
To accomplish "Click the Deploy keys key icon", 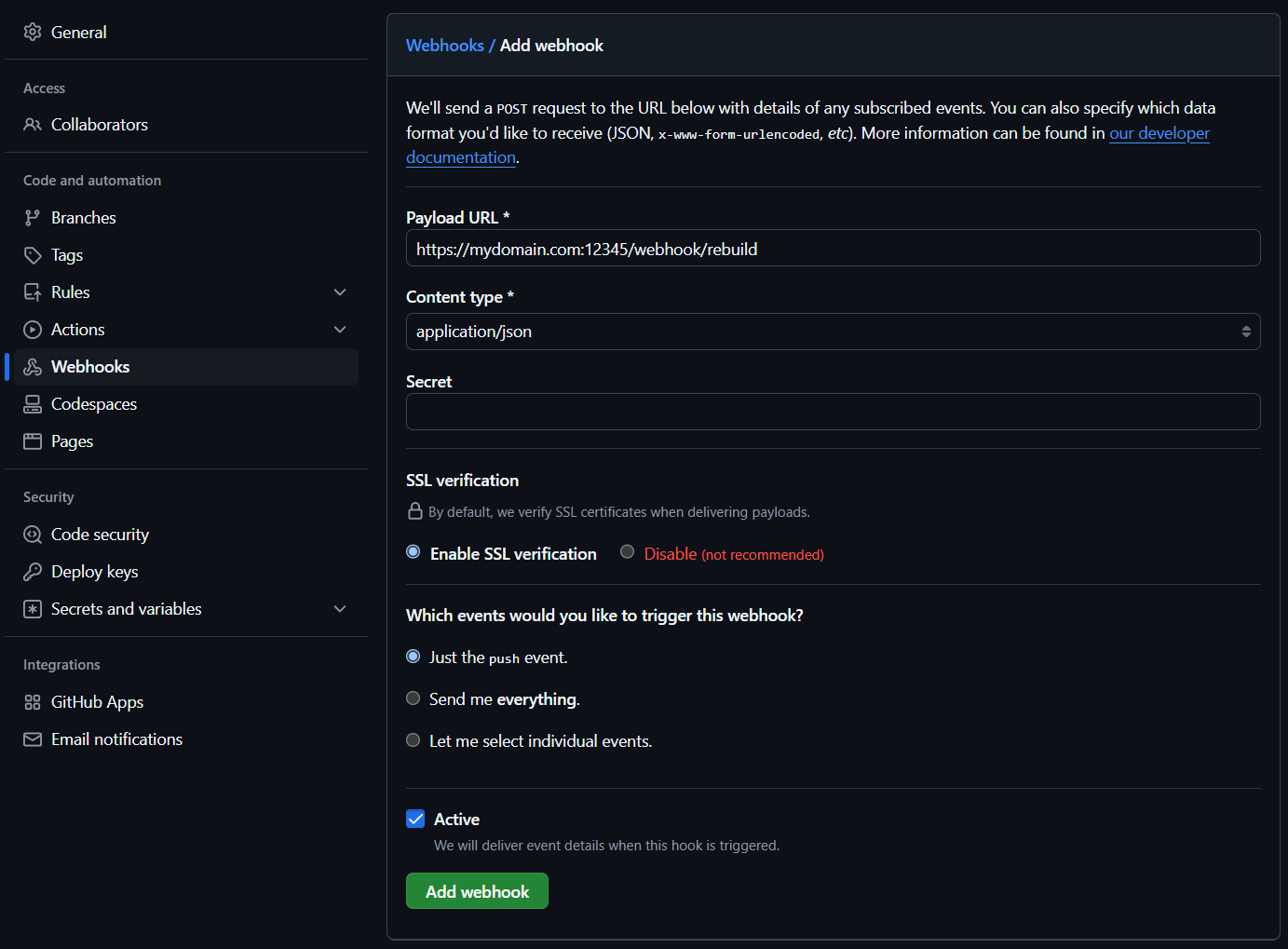I will click(33, 572).
